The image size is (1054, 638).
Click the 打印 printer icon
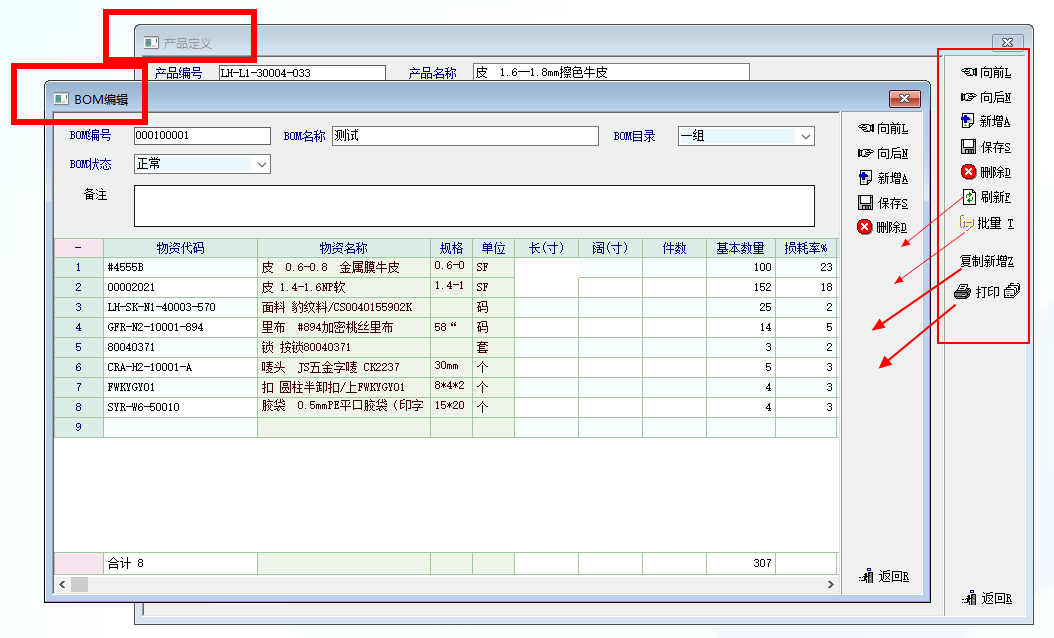tap(962, 292)
